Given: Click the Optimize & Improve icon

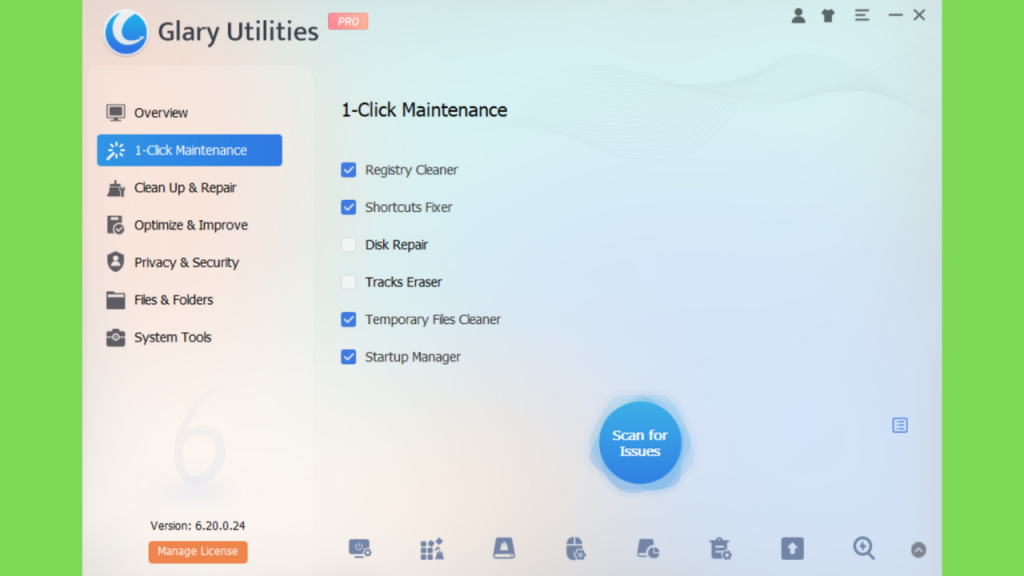Looking at the screenshot, I should [116, 225].
